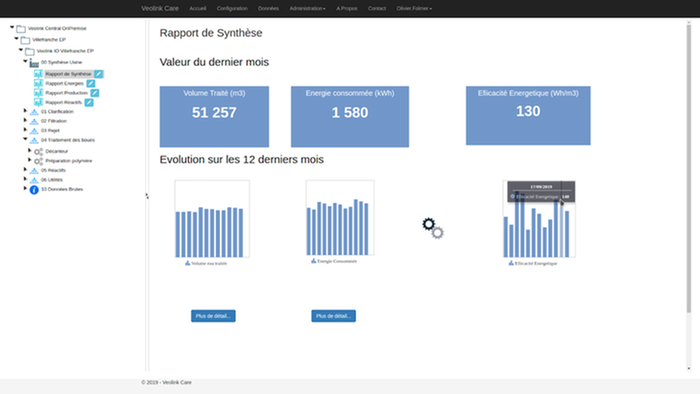Screen dimensions: 700x394
Task: Expand the 03 Rejet node
Action: tap(25, 129)
